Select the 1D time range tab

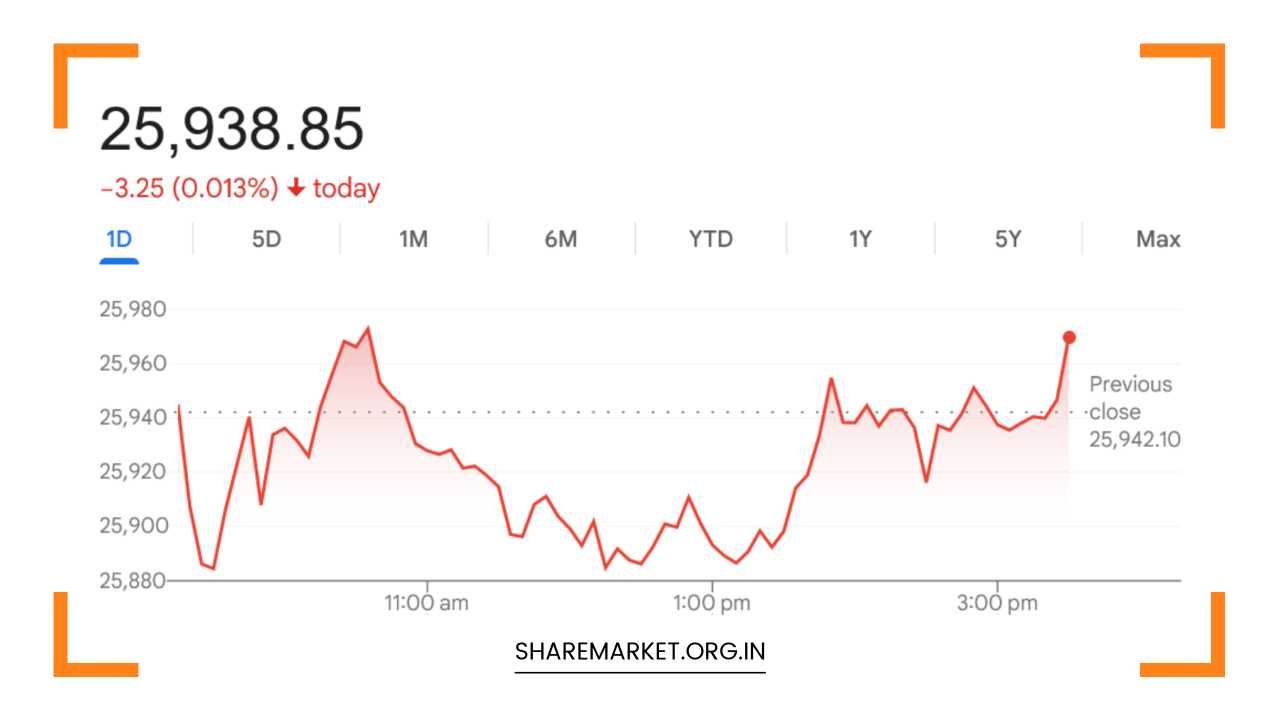[x=119, y=240]
